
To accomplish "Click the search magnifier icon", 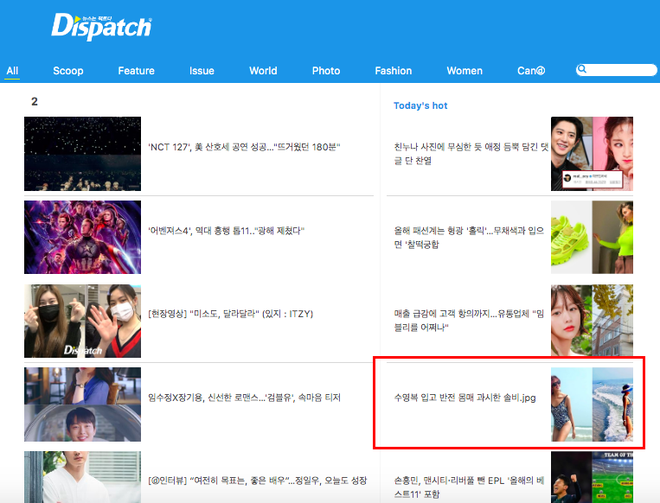I will [582, 69].
